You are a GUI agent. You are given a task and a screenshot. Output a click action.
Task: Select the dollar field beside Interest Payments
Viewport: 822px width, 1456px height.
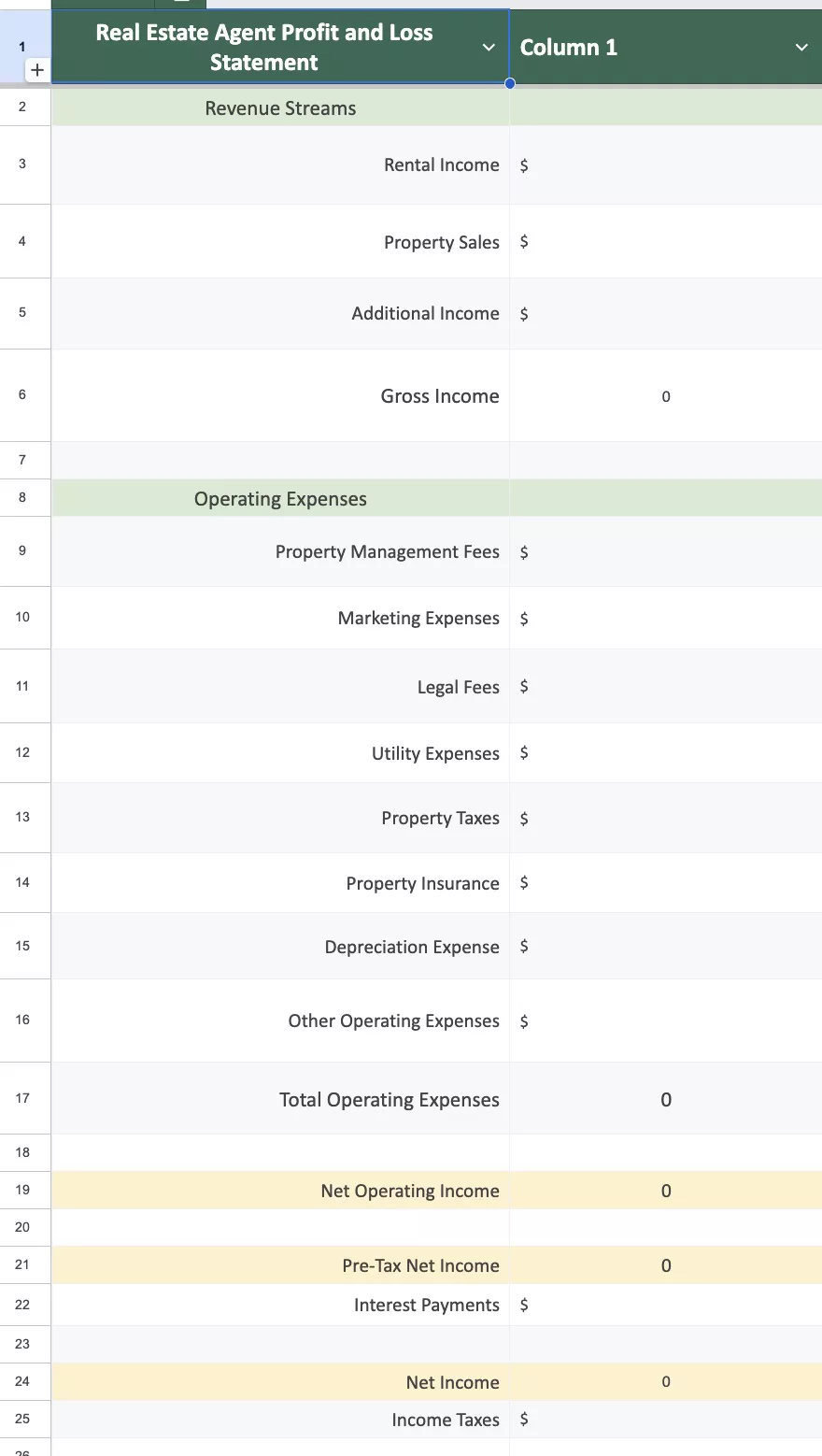click(x=523, y=1305)
